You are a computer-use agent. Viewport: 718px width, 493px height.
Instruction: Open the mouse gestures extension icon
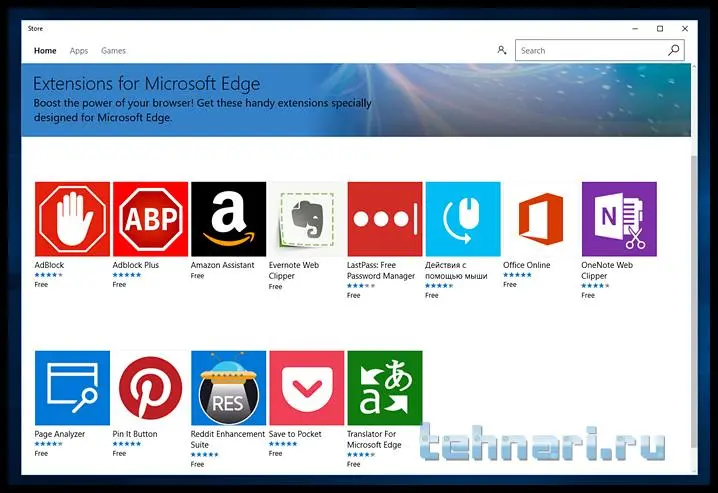tap(463, 219)
